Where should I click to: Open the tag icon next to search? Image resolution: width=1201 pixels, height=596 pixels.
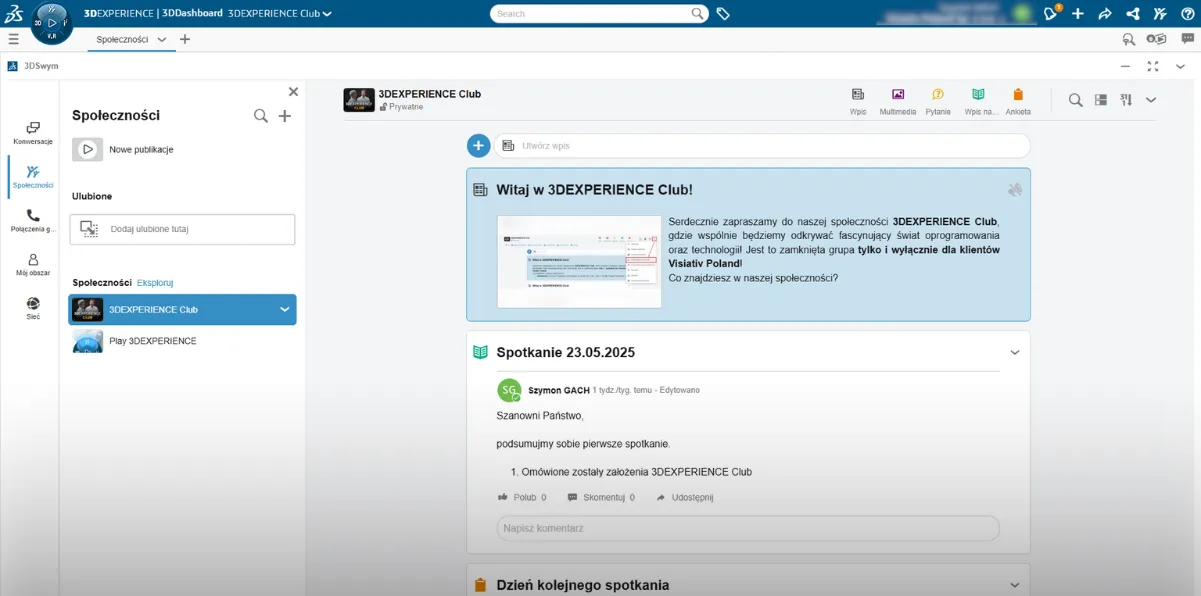point(723,14)
